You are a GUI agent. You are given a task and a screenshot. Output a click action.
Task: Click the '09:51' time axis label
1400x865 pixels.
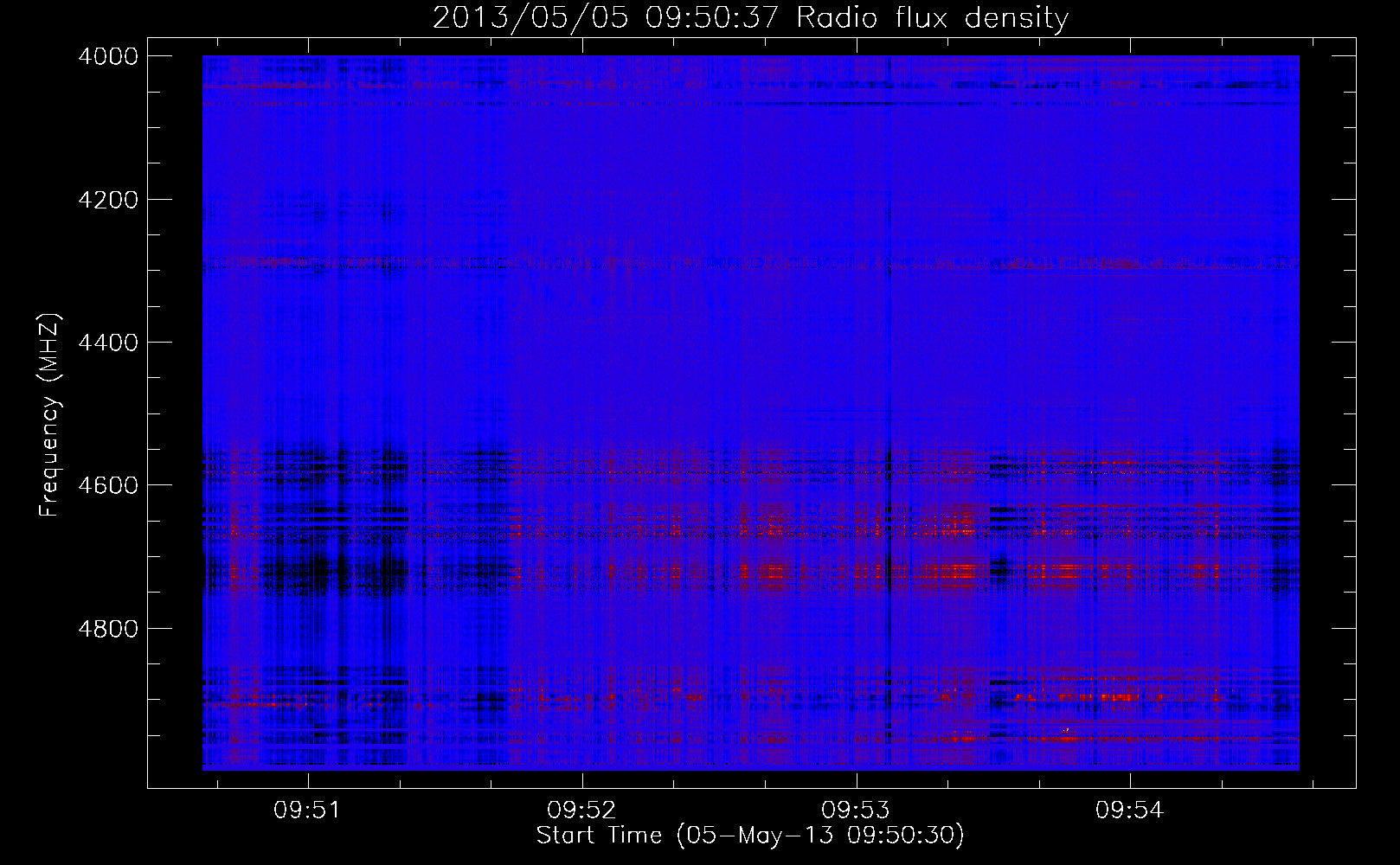(x=307, y=811)
